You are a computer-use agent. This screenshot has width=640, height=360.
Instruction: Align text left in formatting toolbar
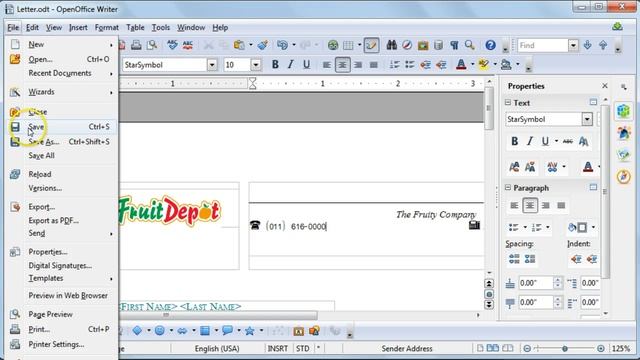[x=327, y=64]
